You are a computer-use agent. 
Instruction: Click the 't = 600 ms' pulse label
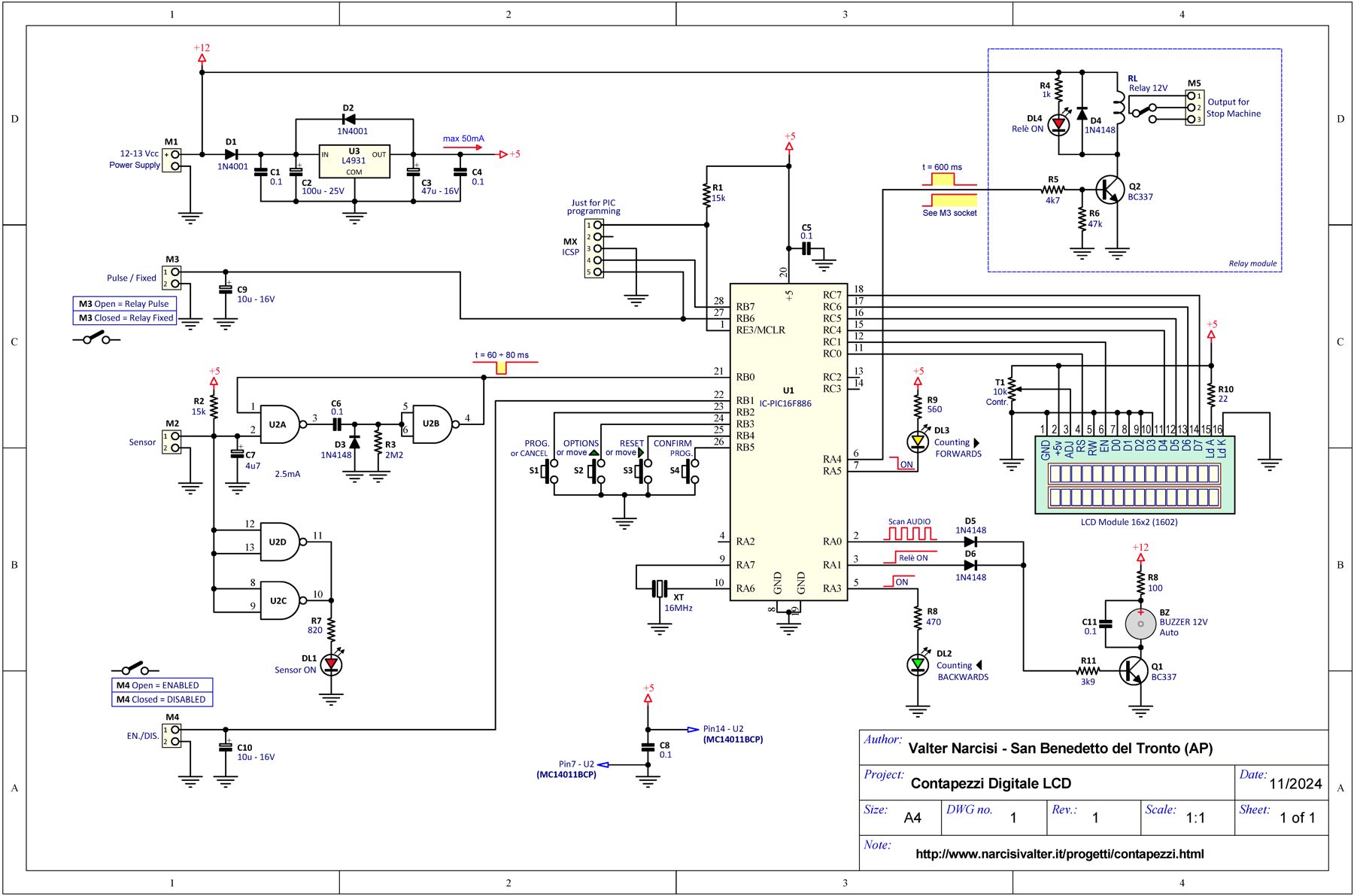pyautogui.click(x=942, y=167)
